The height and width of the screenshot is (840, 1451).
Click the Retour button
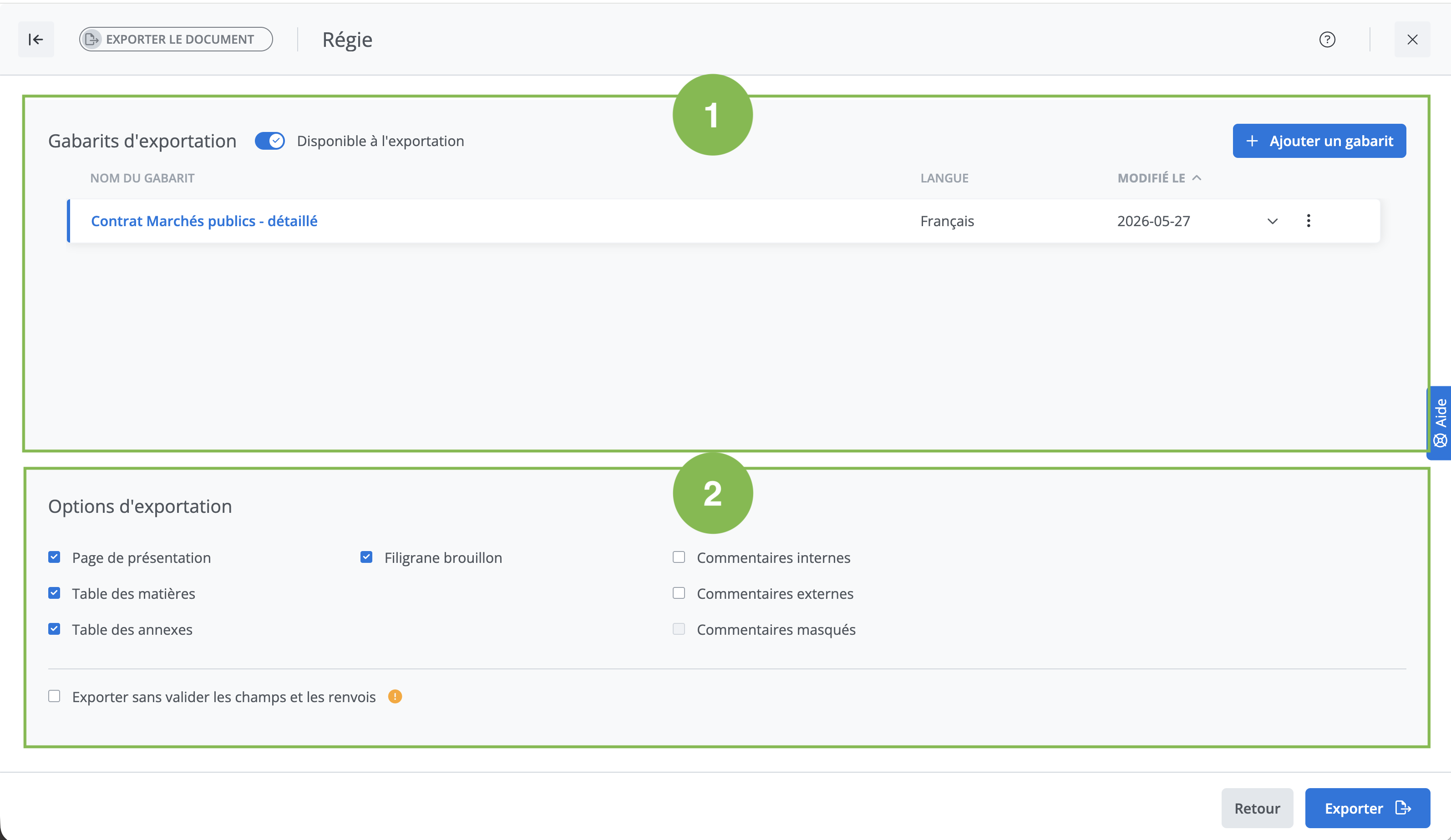pyautogui.click(x=1257, y=808)
